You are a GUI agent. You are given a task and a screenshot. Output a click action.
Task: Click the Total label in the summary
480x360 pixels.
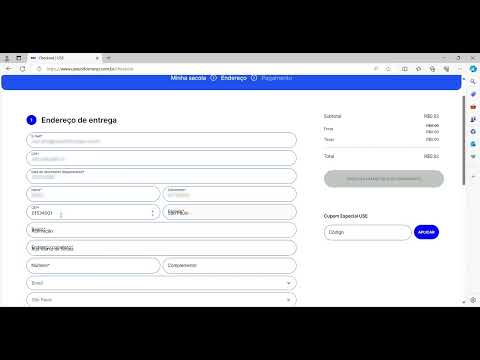coord(329,156)
